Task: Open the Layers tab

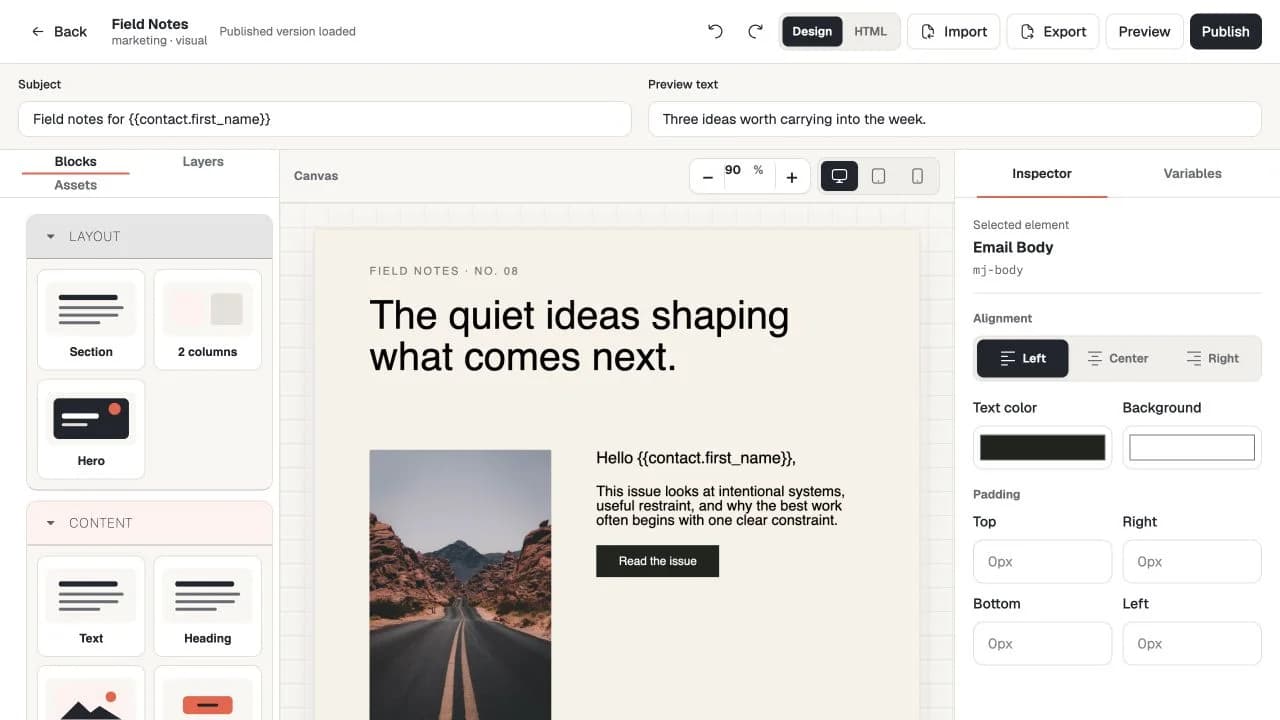Action: click(203, 161)
